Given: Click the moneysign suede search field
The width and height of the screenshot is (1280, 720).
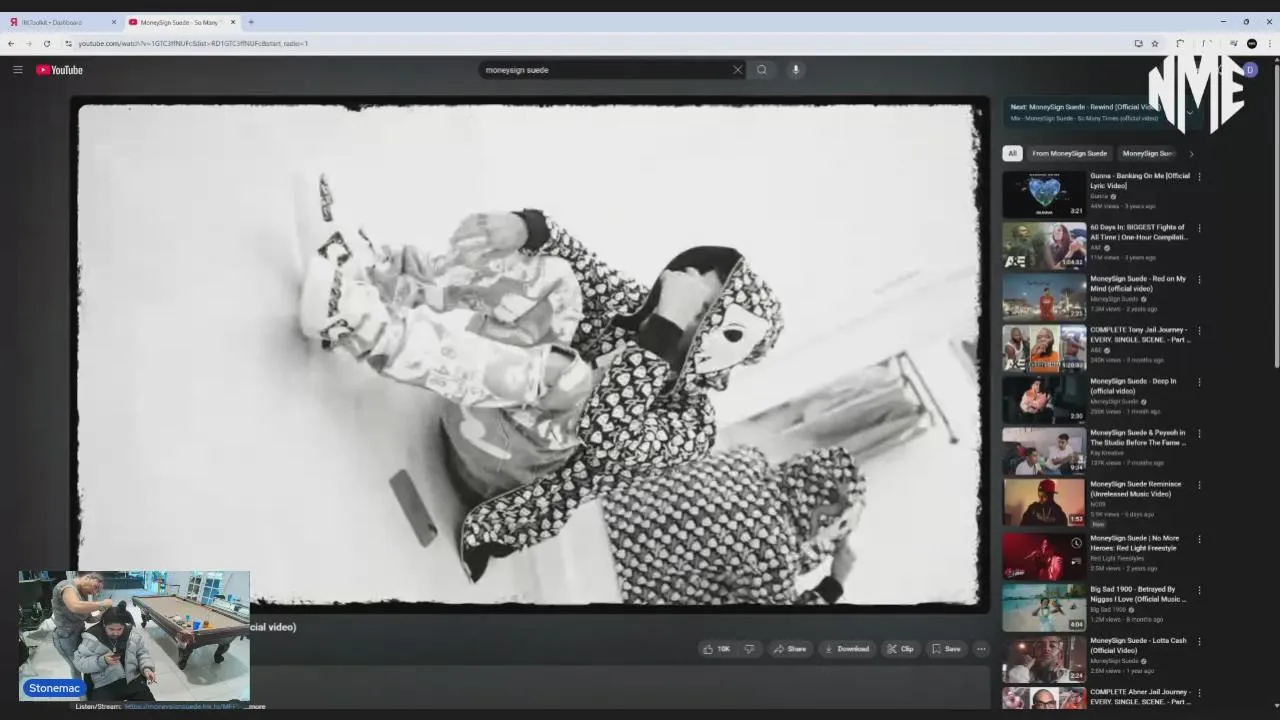Looking at the screenshot, I should click(x=605, y=70).
